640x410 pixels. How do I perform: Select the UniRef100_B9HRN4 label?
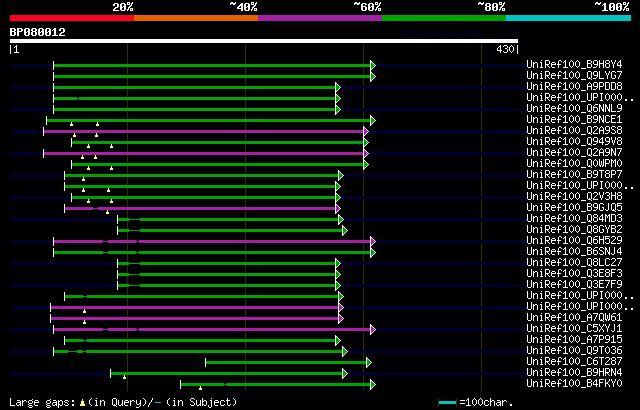point(574,373)
